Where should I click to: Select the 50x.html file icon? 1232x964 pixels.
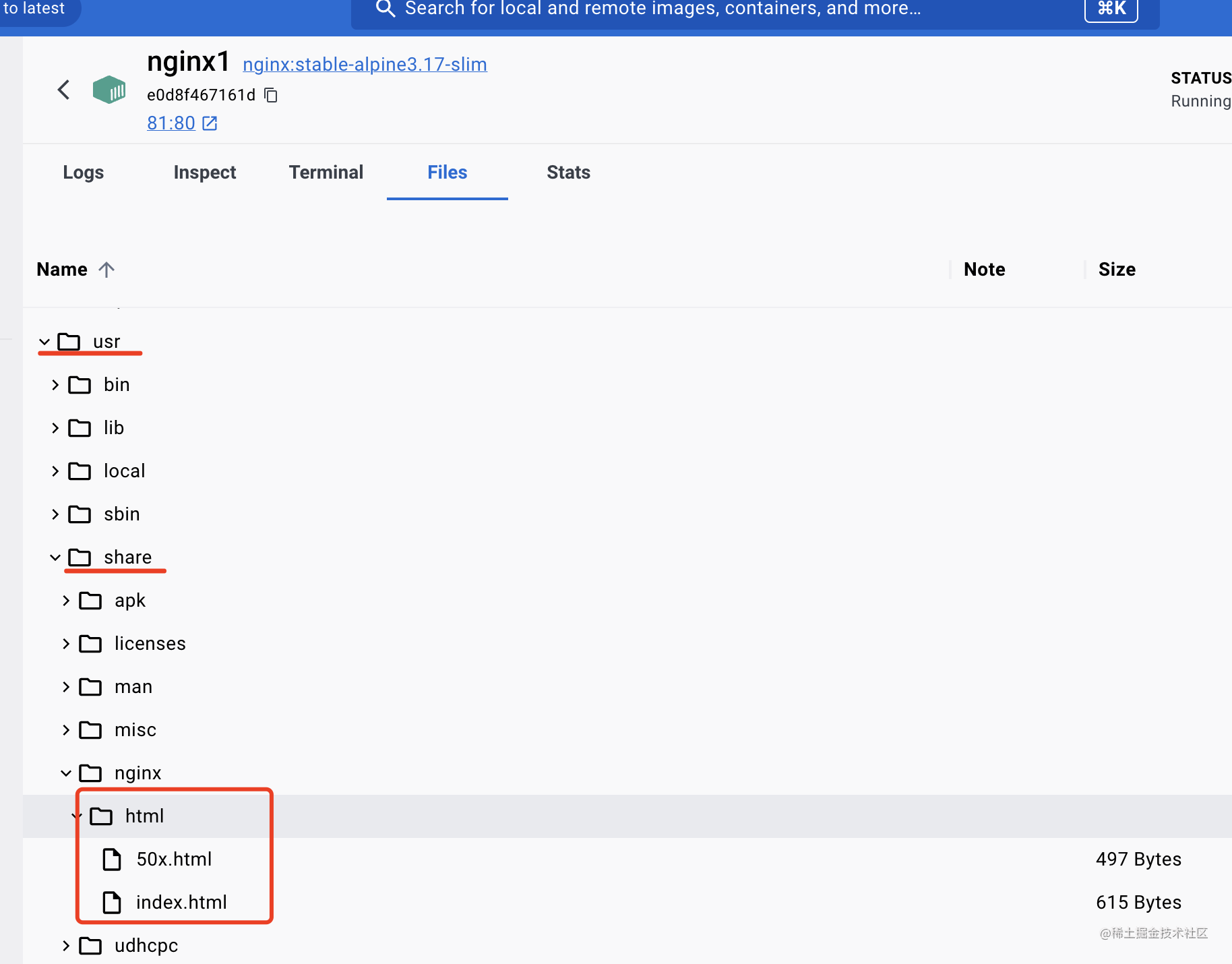point(112,860)
